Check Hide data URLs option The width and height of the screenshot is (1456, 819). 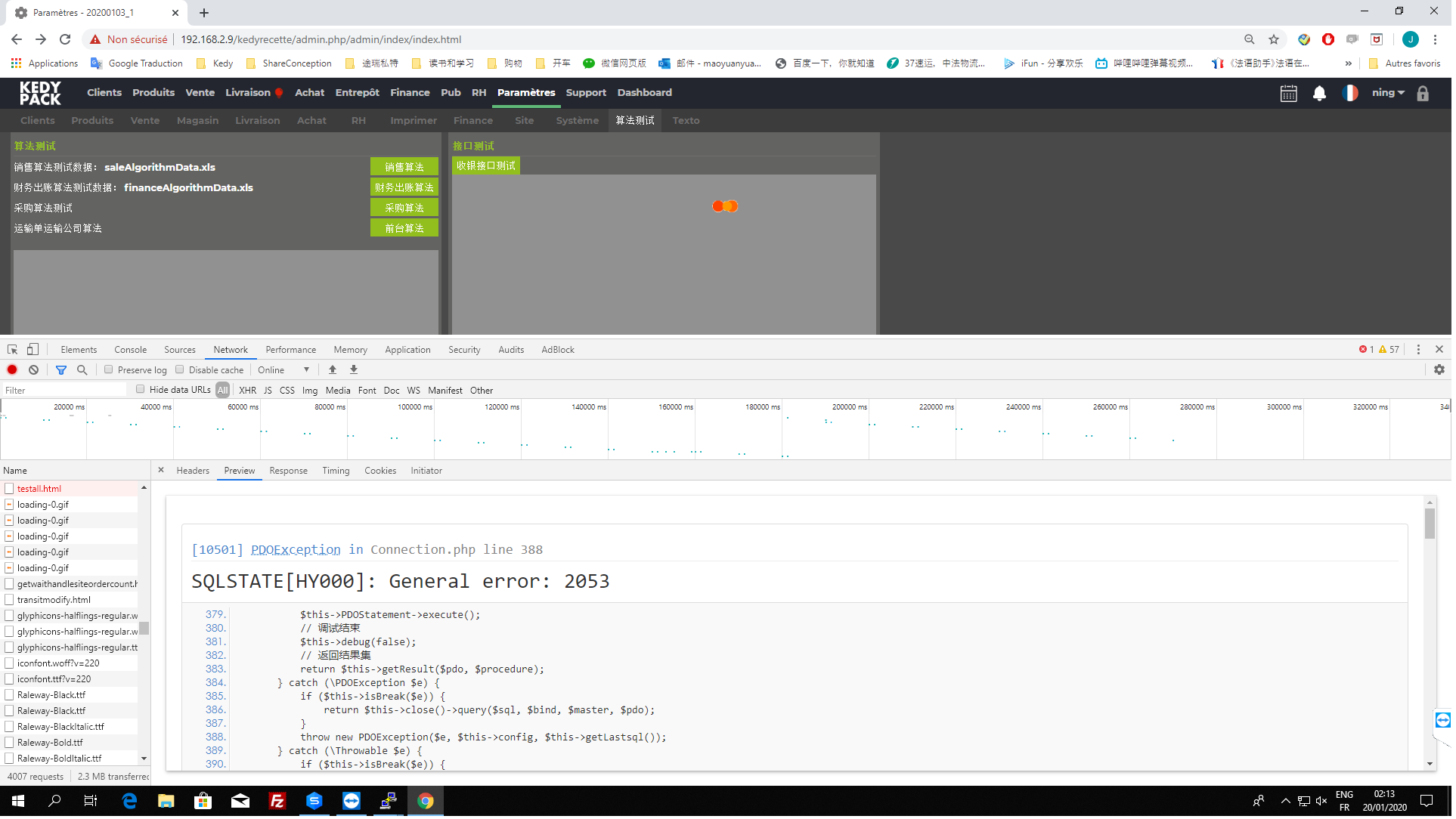click(x=140, y=390)
